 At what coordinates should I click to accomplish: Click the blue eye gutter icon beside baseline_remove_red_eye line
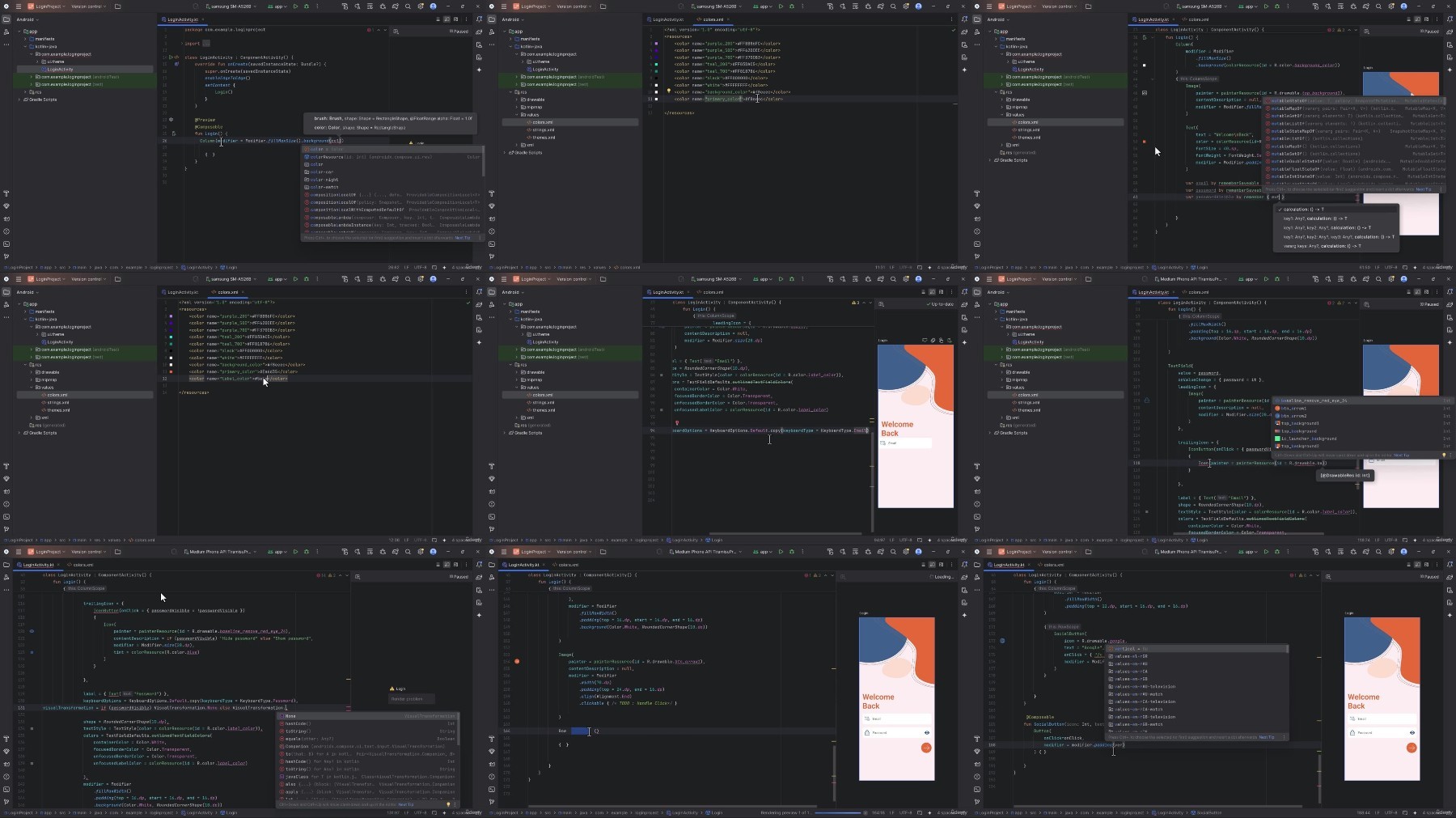pyautogui.click(x=32, y=631)
